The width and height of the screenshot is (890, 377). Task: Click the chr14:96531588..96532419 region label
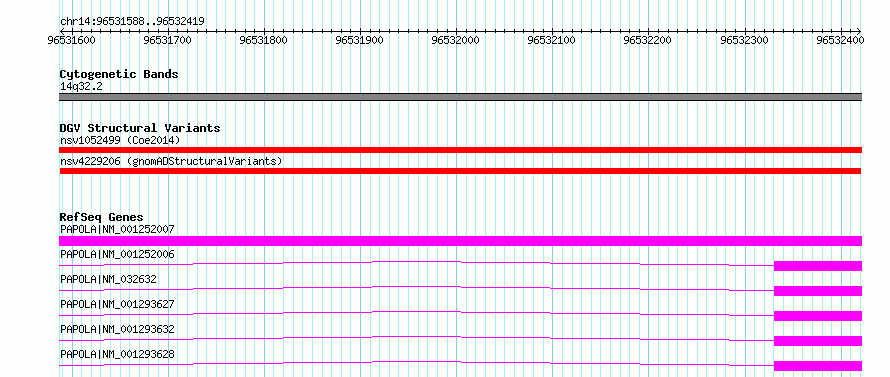coord(132,22)
